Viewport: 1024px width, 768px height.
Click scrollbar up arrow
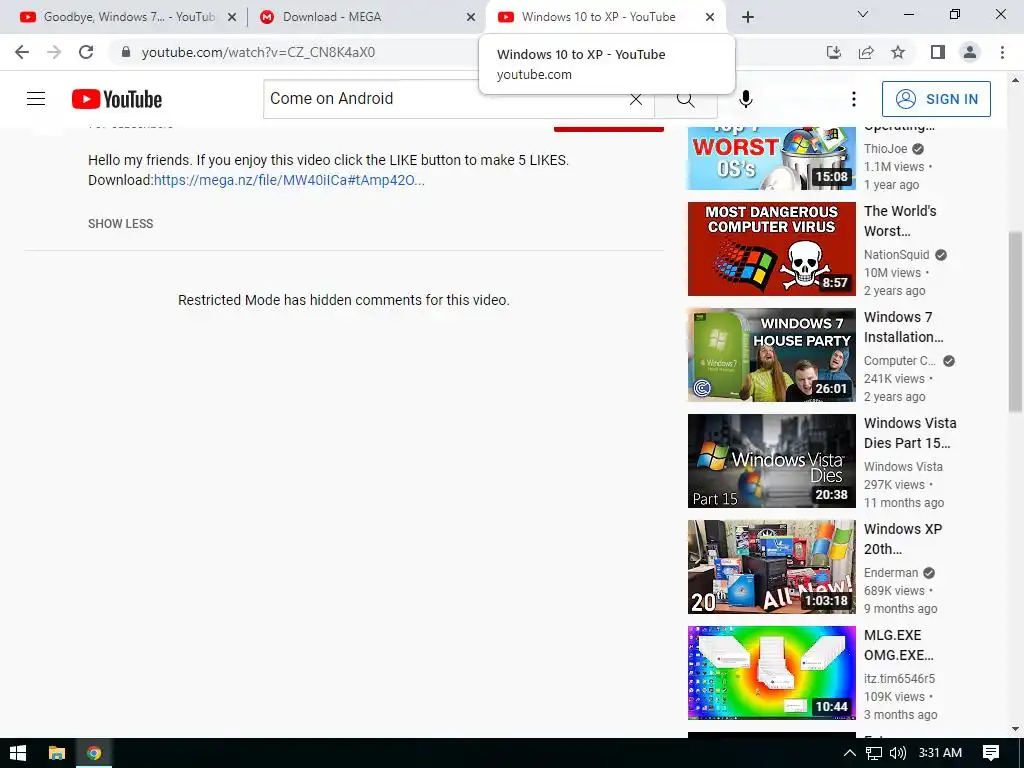pyautogui.click(x=1015, y=80)
